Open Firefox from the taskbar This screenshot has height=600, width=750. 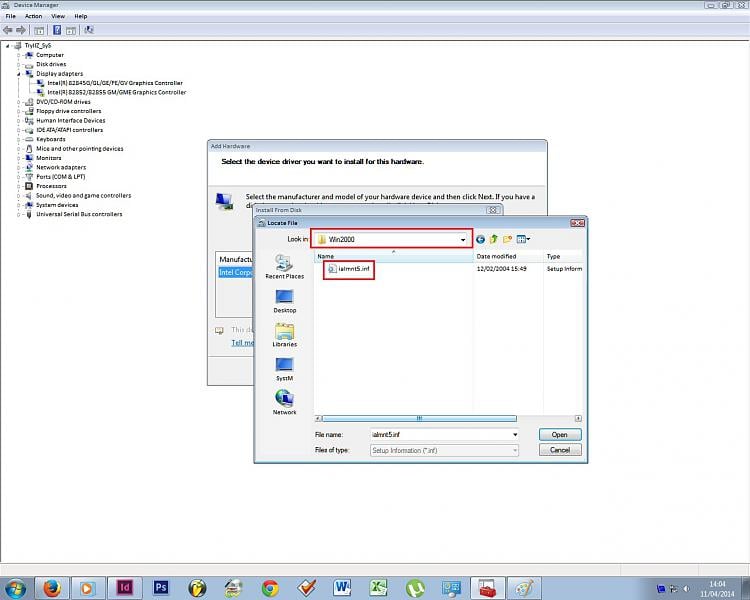52,588
